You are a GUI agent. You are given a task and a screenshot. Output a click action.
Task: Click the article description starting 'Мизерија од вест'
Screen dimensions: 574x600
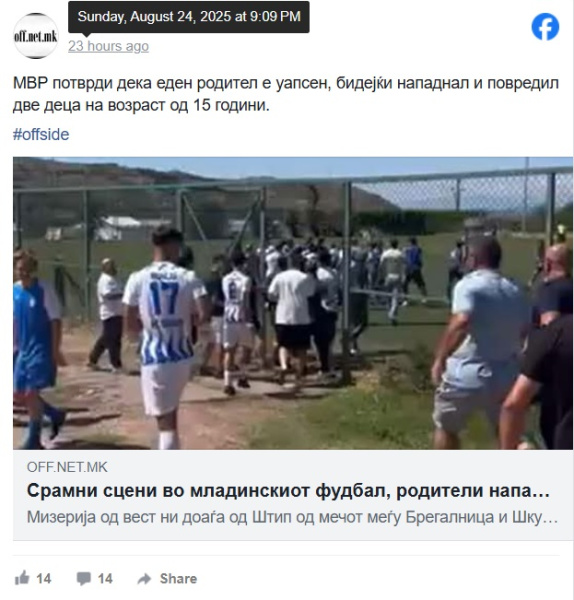(292, 517)
